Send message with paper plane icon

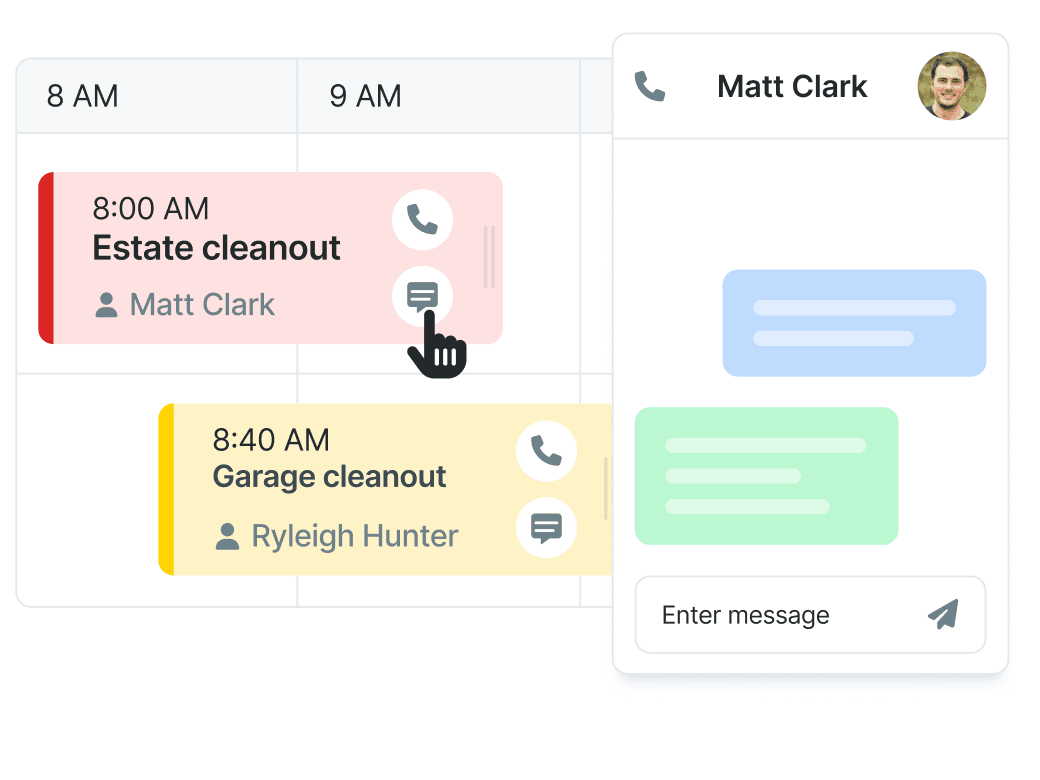point(943,614)
